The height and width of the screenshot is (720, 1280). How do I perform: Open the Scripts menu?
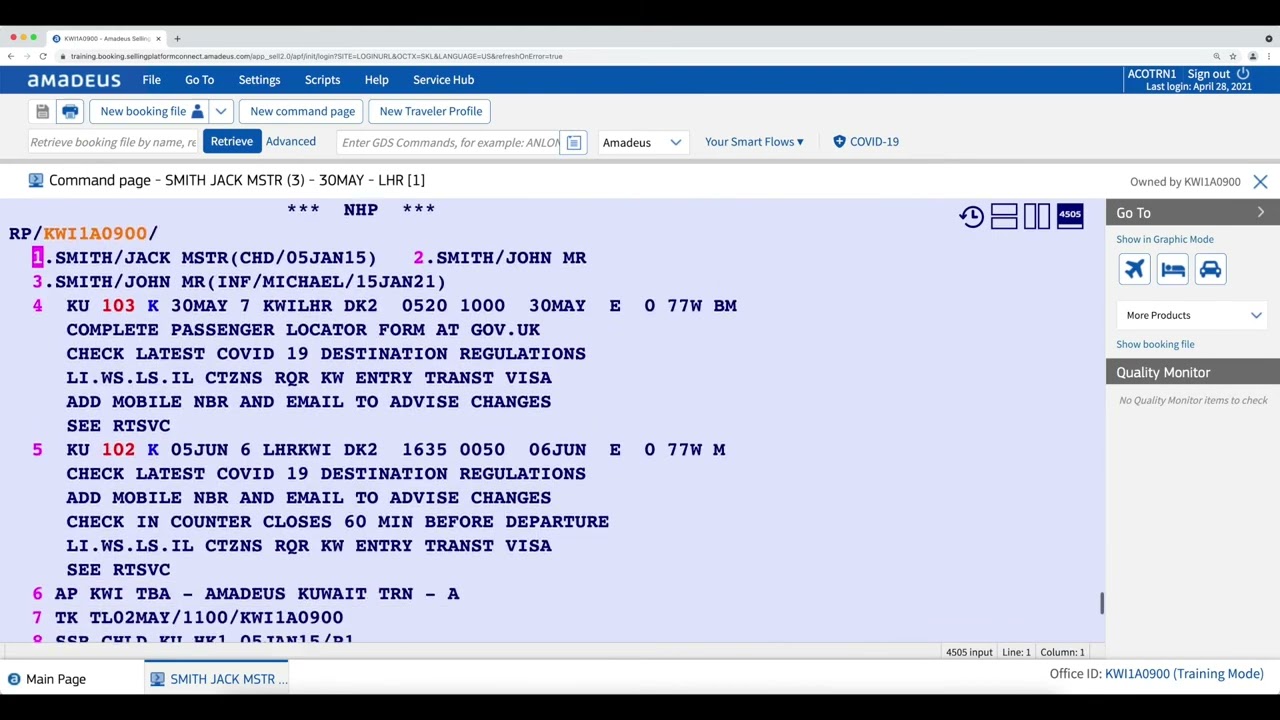coord(322,80)
